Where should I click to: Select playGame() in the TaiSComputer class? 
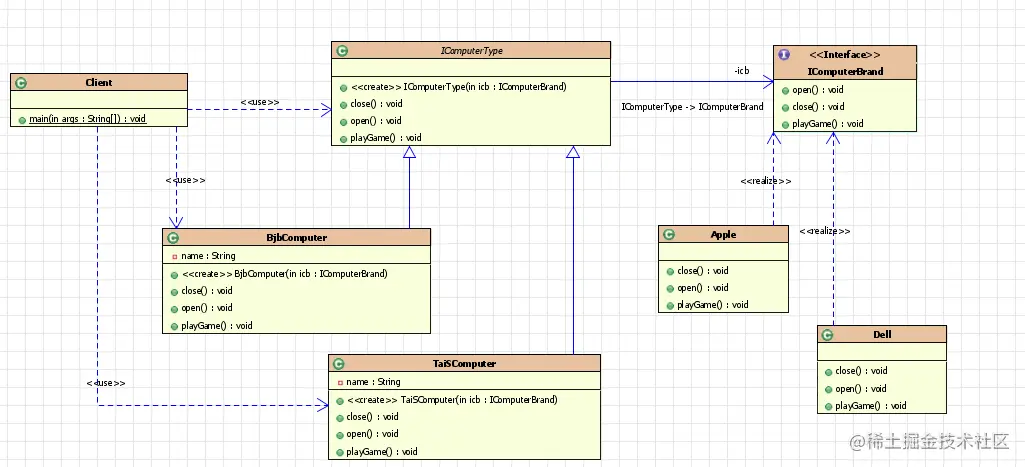point(382,452)
